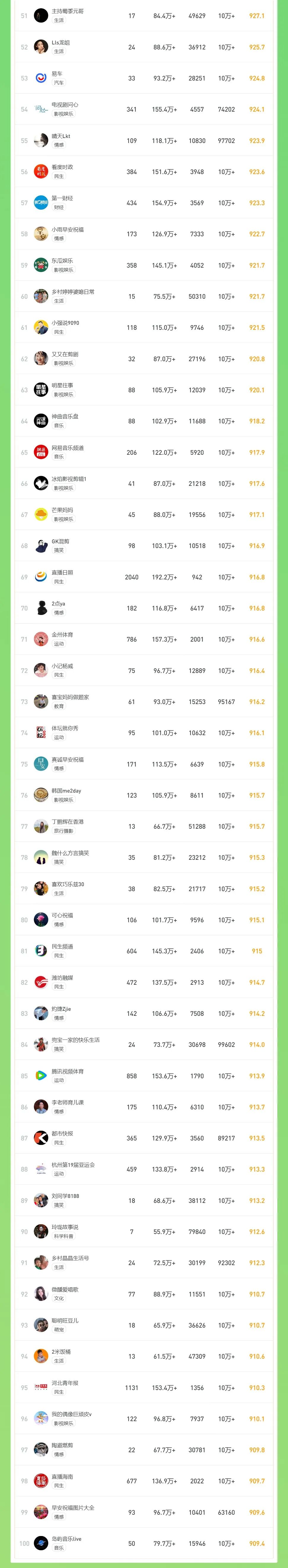
Task: Open the 电视剧问心 account name link
Action: [x=65, y=105]
